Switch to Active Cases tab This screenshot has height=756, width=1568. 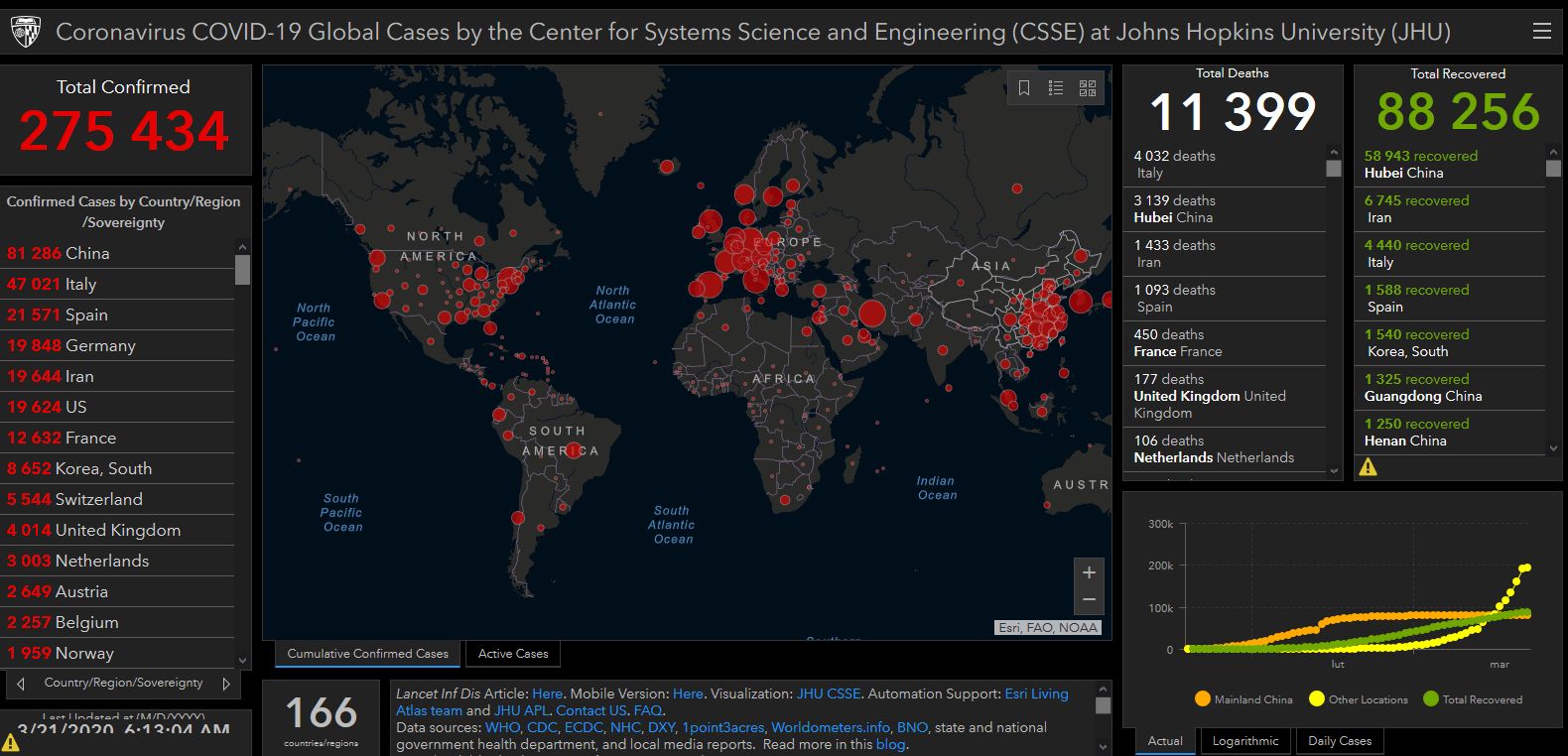513,654
